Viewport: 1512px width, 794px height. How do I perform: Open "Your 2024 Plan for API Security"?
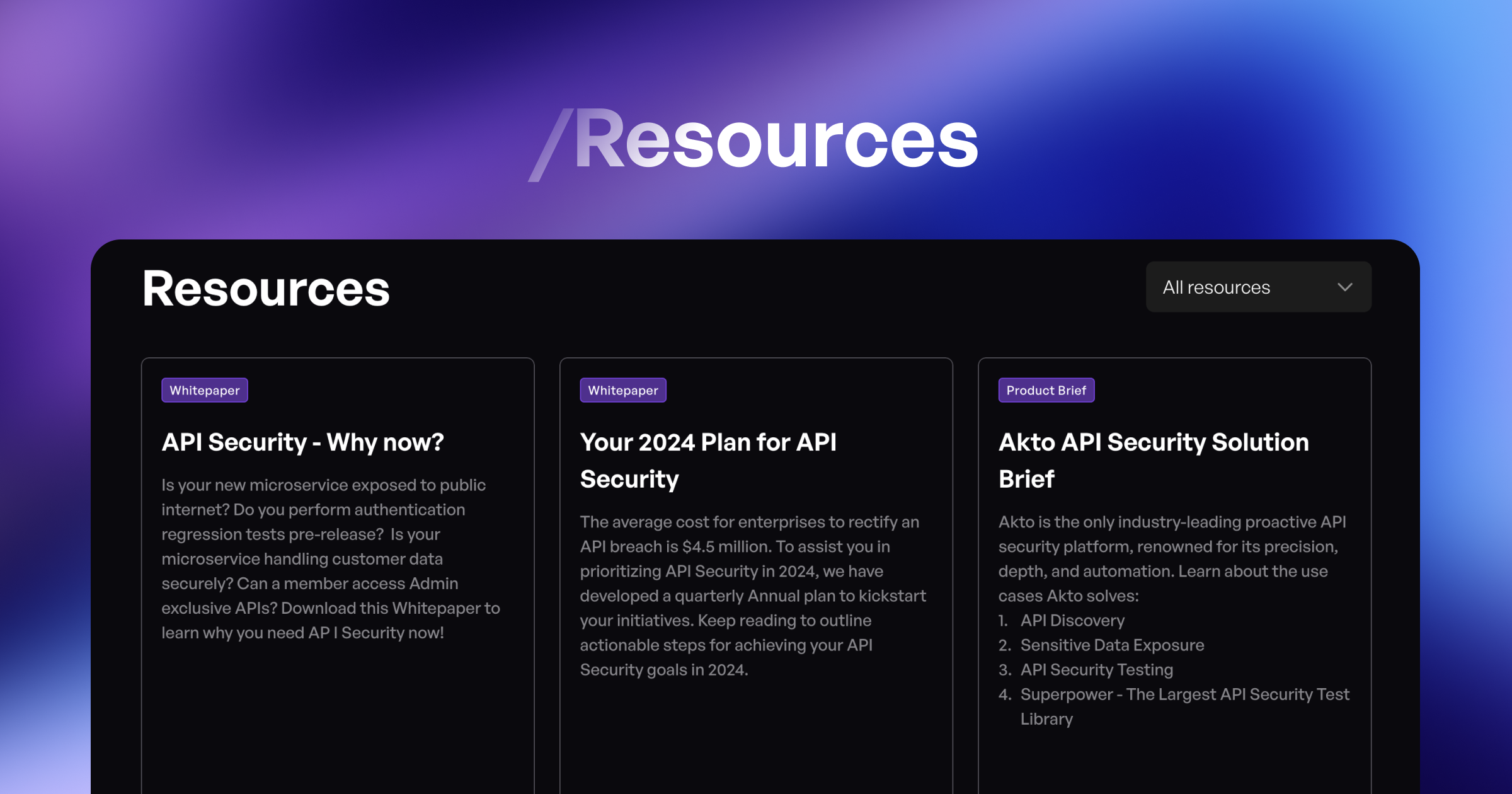[708, 460]
